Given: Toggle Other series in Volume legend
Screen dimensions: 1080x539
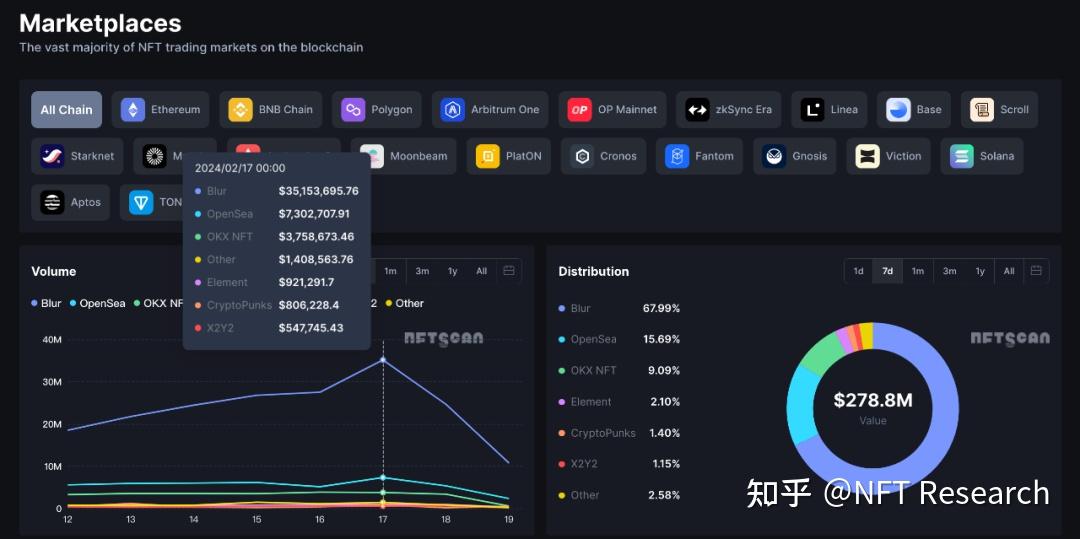Looking at the screenshot, I should click(x=405, y=304).
